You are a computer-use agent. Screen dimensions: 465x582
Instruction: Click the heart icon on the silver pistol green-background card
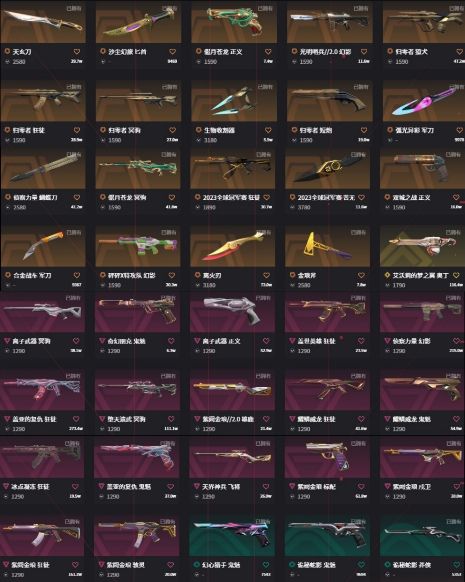361,565
